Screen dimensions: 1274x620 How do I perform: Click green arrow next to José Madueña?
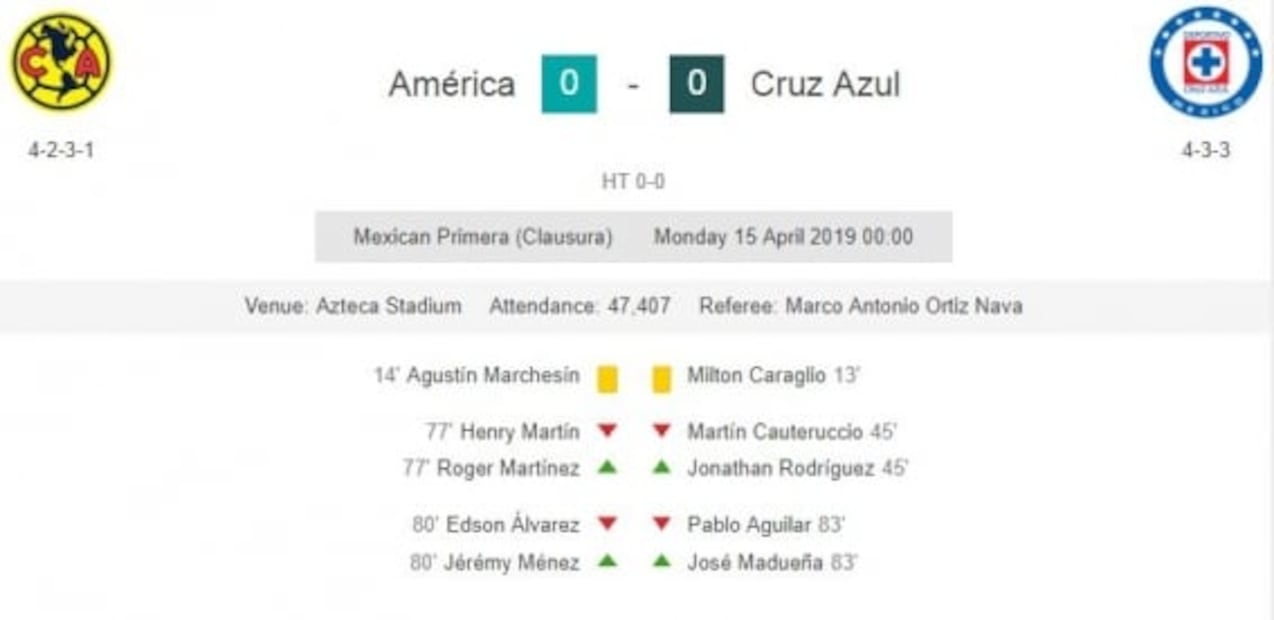coord(661,561)
